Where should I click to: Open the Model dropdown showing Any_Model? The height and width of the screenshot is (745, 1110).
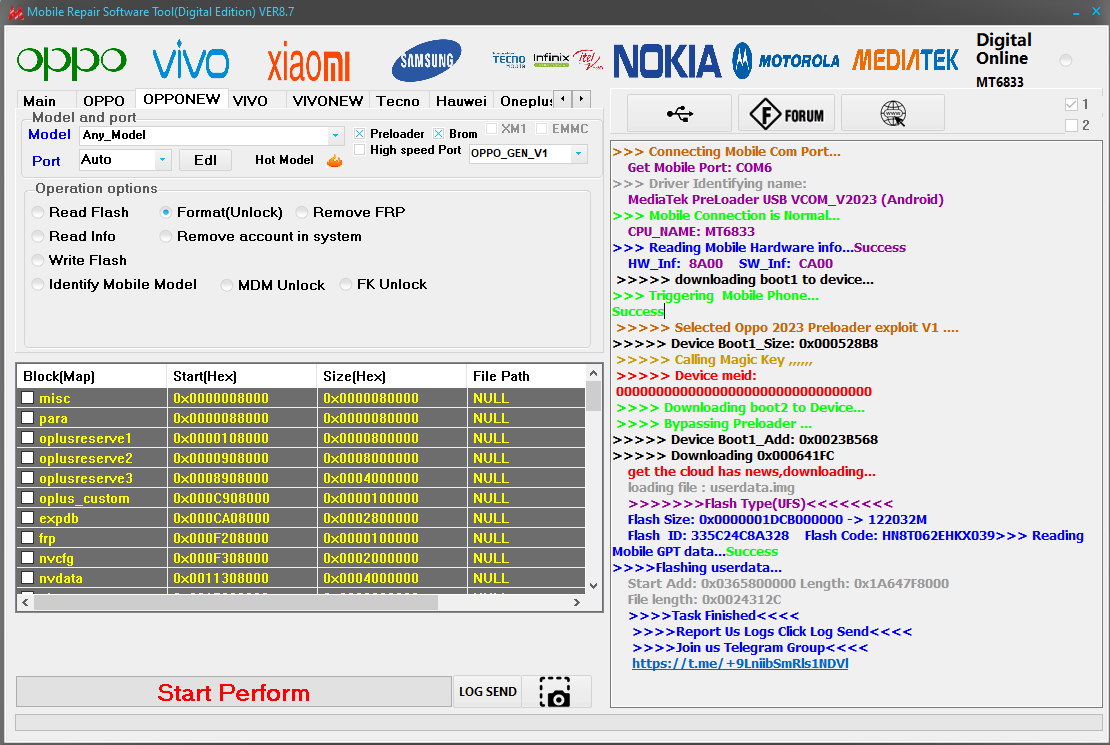tap(336, 135)
